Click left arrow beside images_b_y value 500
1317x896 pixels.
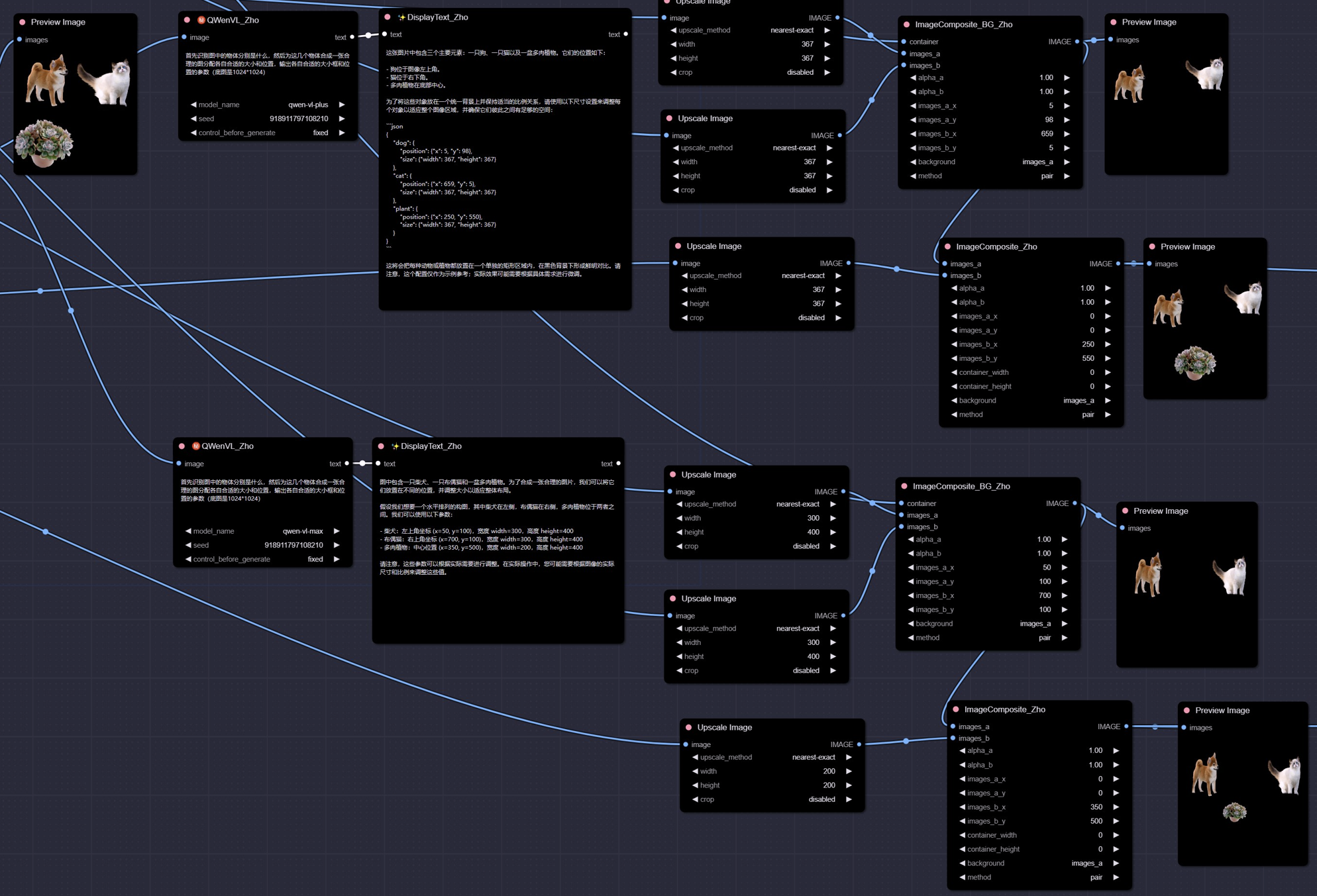tap(963, 821)
